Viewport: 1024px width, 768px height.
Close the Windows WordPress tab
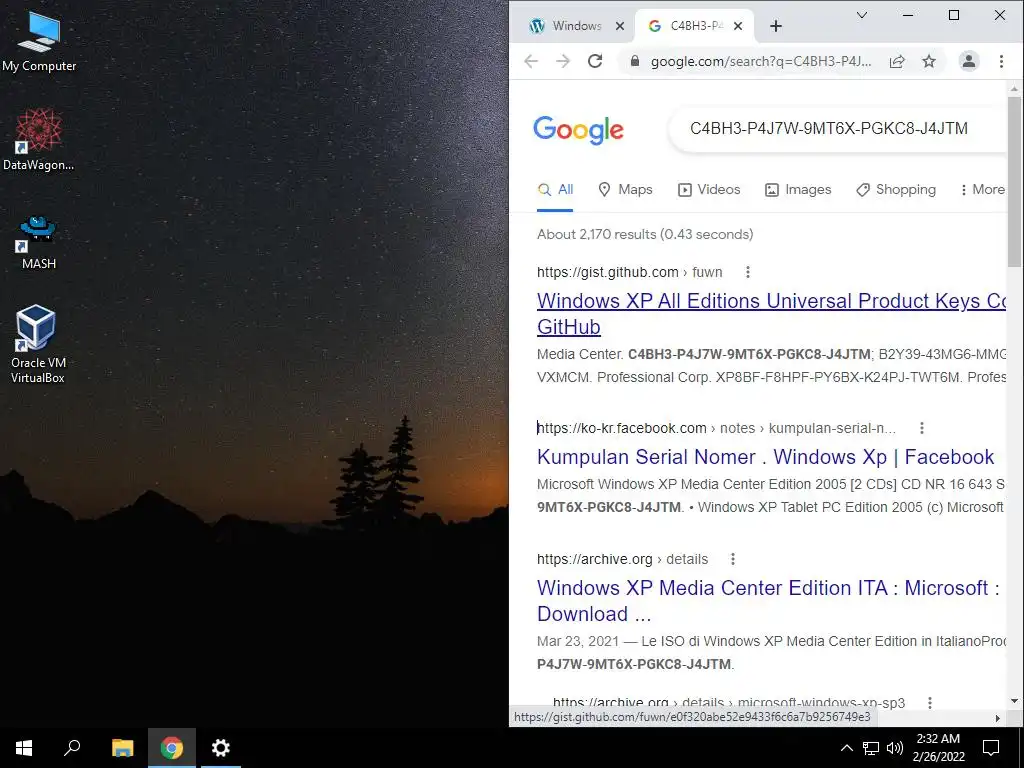(x=620, y=26)
